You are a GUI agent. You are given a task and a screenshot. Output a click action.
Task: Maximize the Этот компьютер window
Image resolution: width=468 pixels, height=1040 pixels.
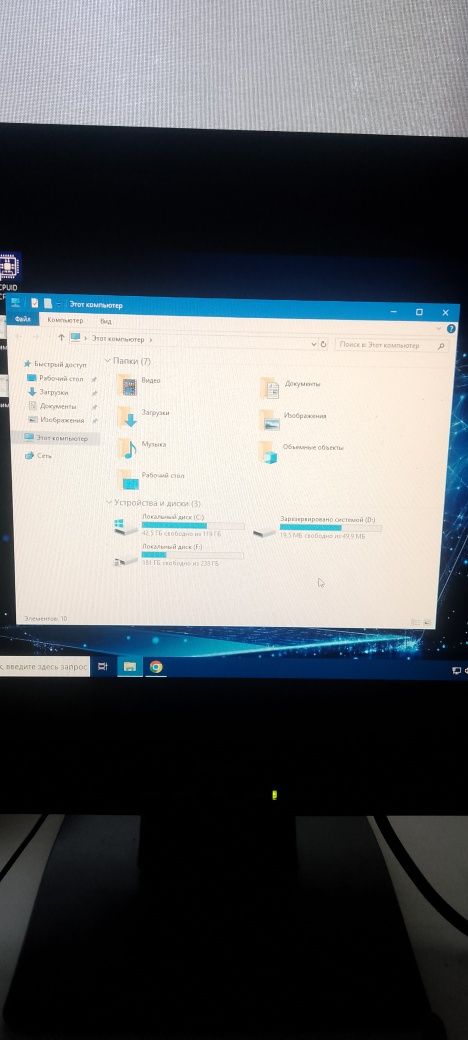point(419,312)
